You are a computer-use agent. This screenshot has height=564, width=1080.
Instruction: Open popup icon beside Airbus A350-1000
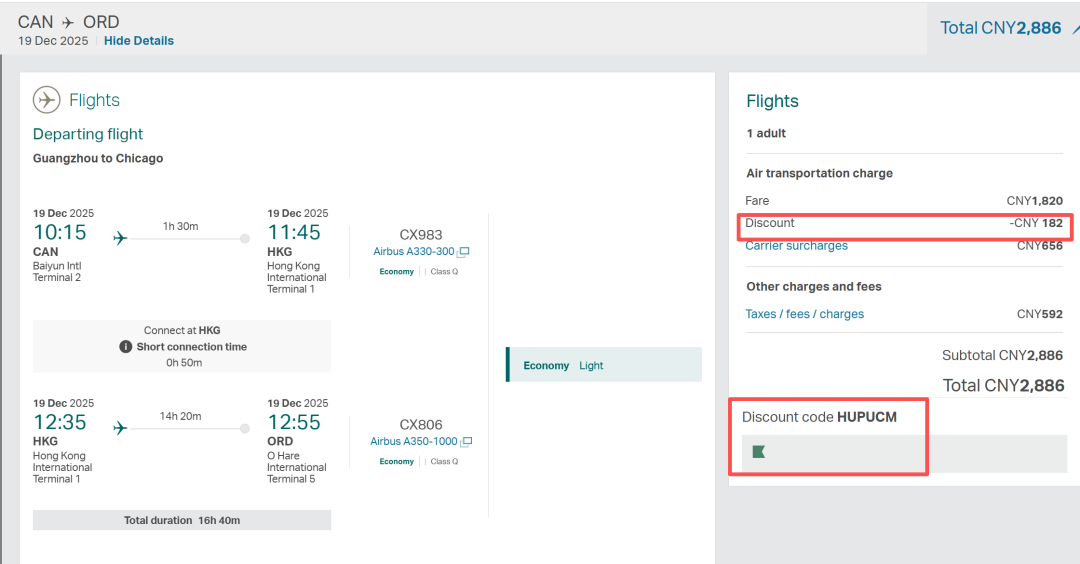tap(466, 442)
